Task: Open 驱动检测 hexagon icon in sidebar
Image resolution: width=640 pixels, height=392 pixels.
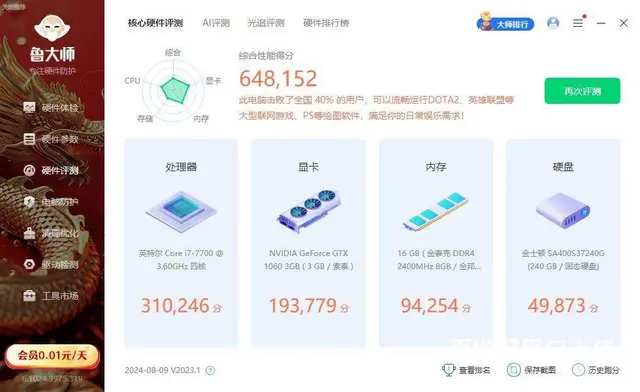Action: pyautogui.click(x=29, y=264)
